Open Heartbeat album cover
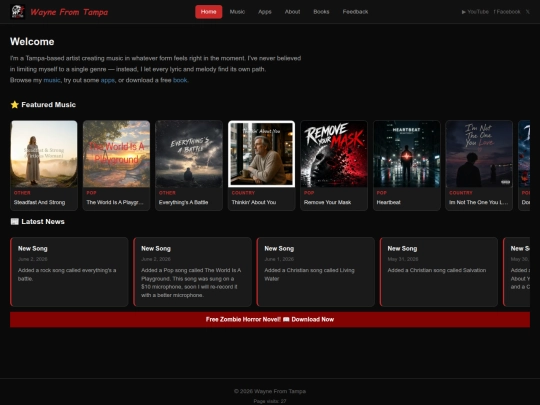 [x=407, y=154]
